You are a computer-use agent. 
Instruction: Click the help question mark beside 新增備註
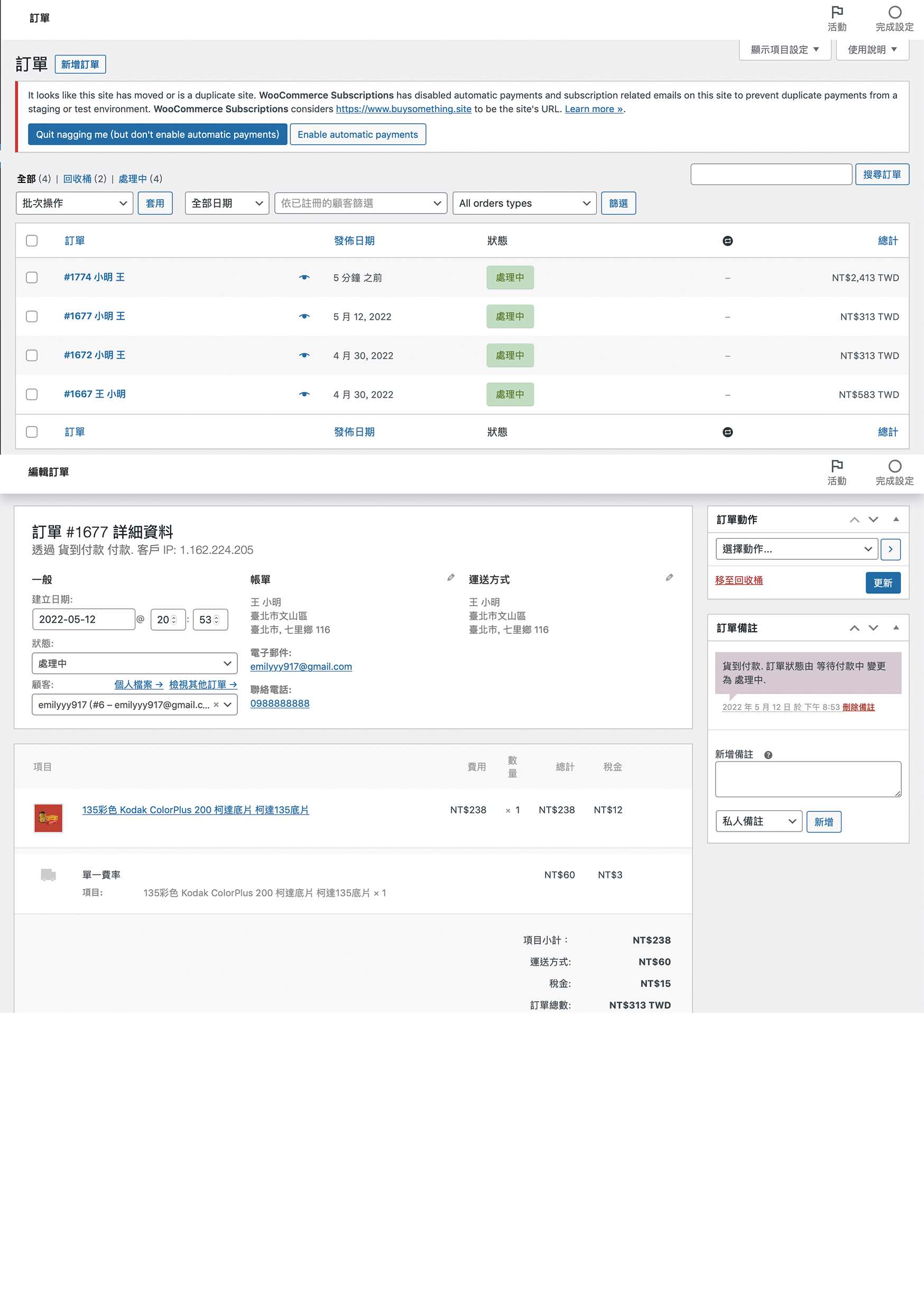pyautogui.click(x=768, y=755)
